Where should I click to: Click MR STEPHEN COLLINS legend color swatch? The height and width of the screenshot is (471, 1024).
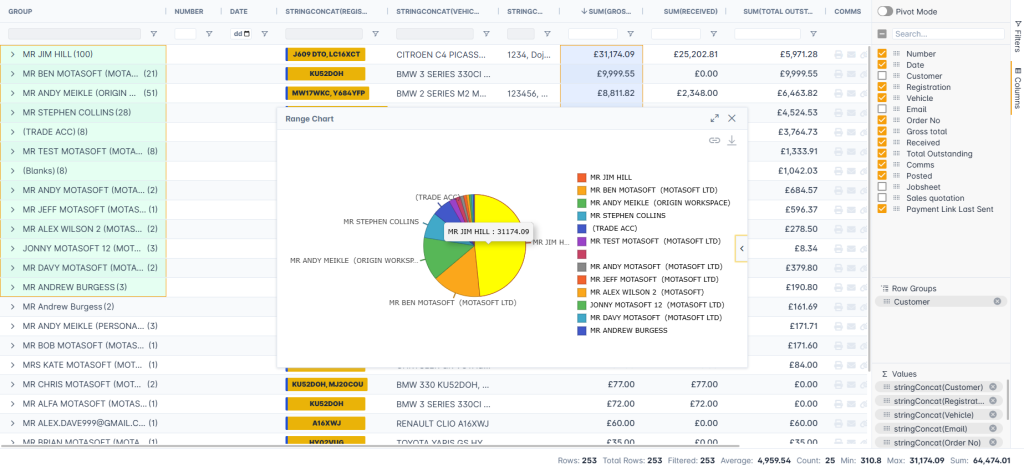tap(582, 216)
